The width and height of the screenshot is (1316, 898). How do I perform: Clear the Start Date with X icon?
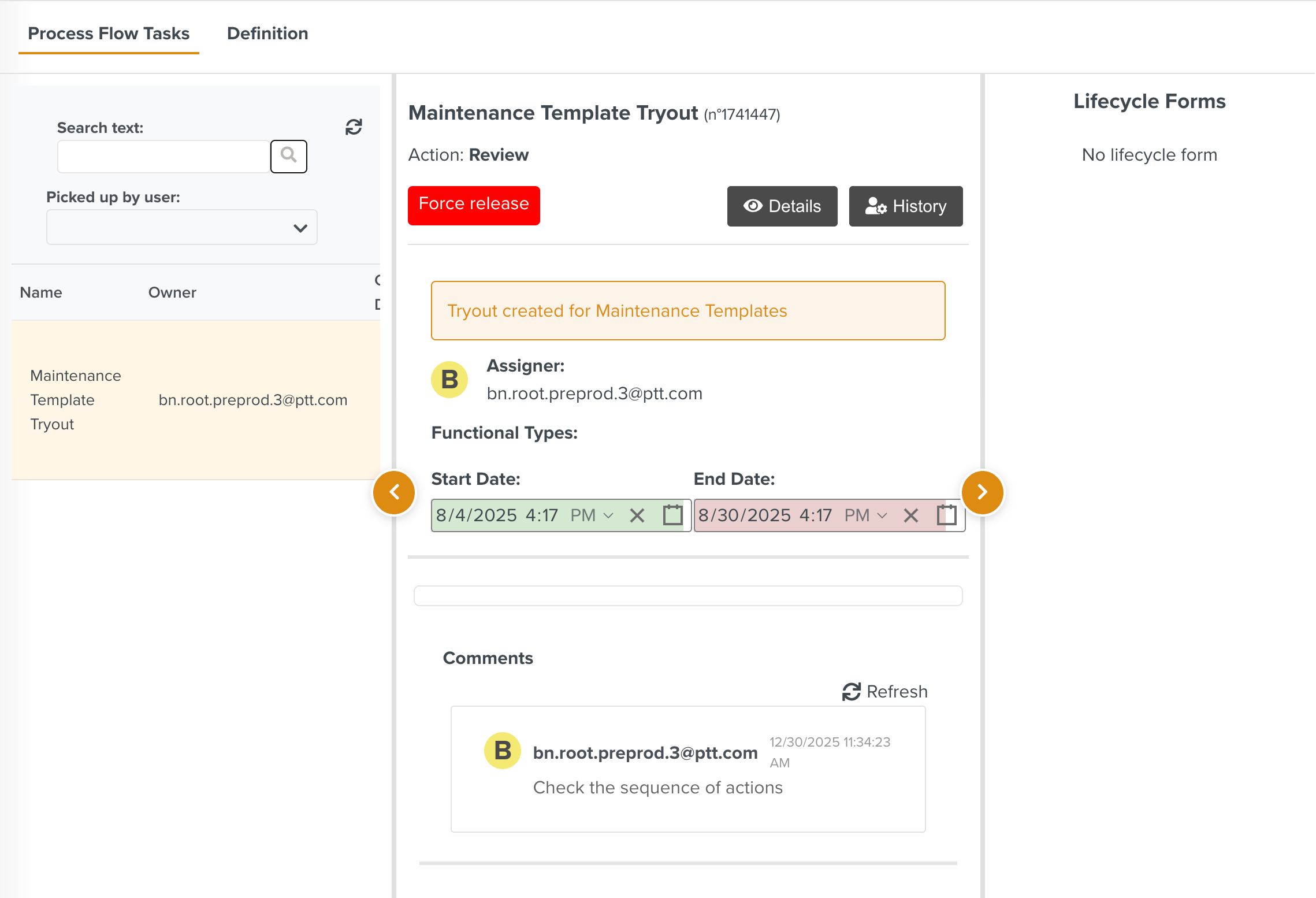(x=637, y=515)
